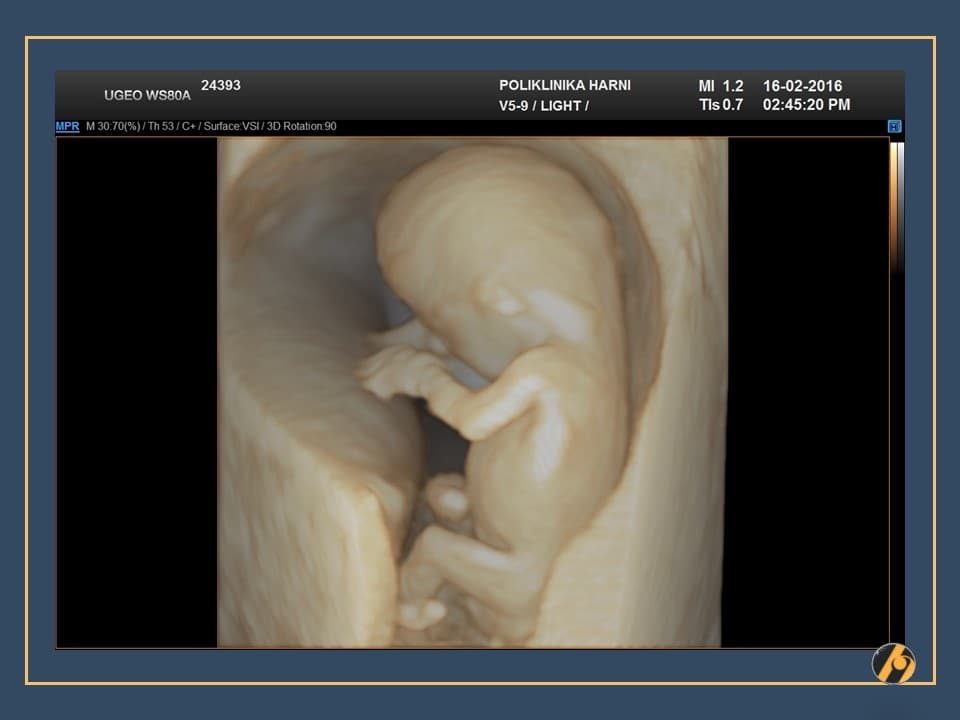960x720 pixels.
Task: Click the blue H icon at top right
Action: point(894,127)
